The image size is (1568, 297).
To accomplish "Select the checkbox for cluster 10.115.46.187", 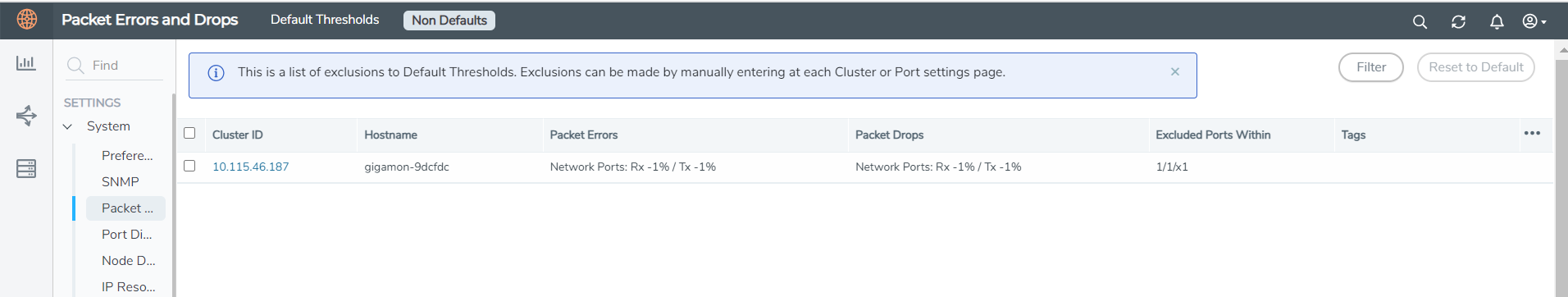I will tap(189, 166).
